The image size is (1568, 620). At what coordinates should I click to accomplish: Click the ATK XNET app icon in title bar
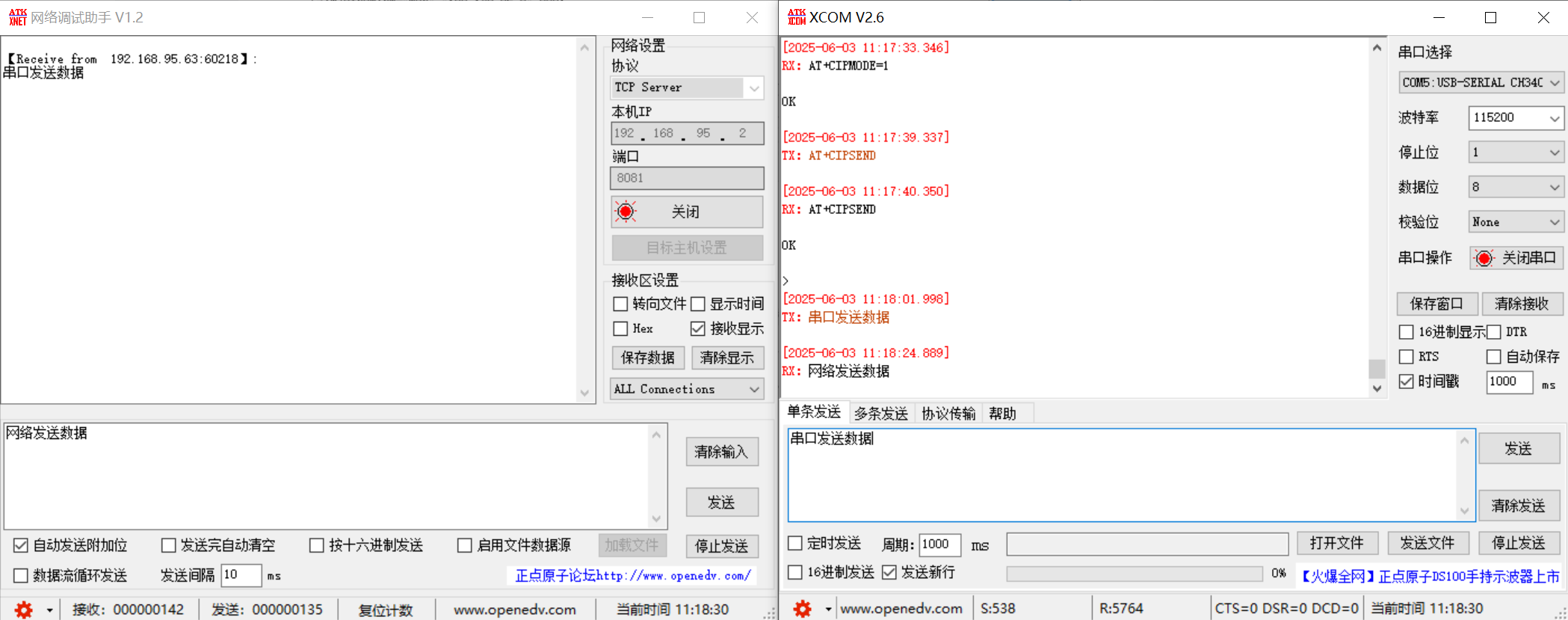click(17, 16)
